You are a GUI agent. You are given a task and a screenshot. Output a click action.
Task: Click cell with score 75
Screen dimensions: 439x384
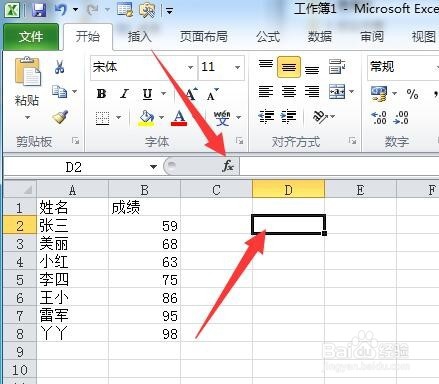[x=145, y=280]
